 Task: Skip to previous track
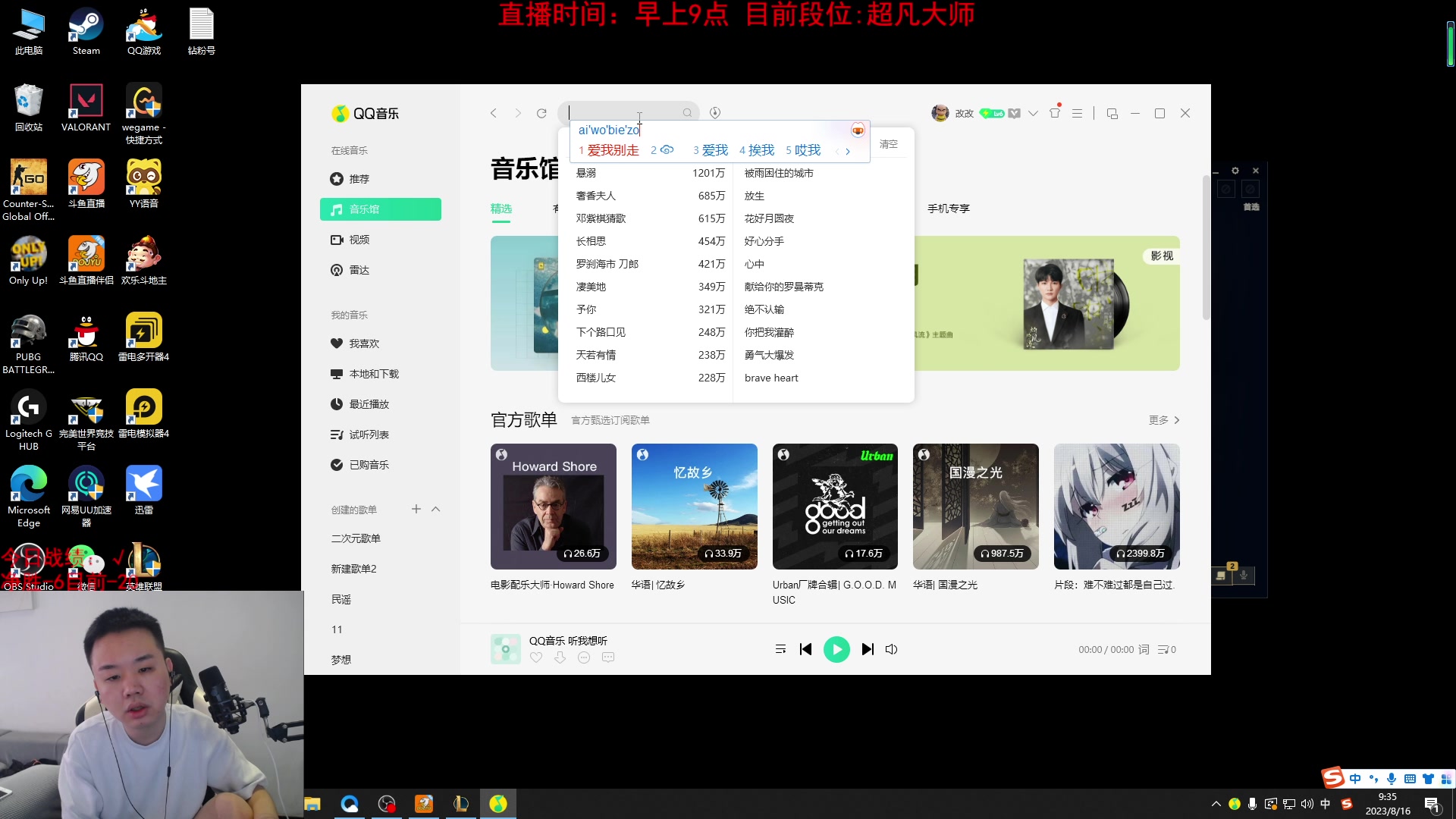(x=805, y=649)
